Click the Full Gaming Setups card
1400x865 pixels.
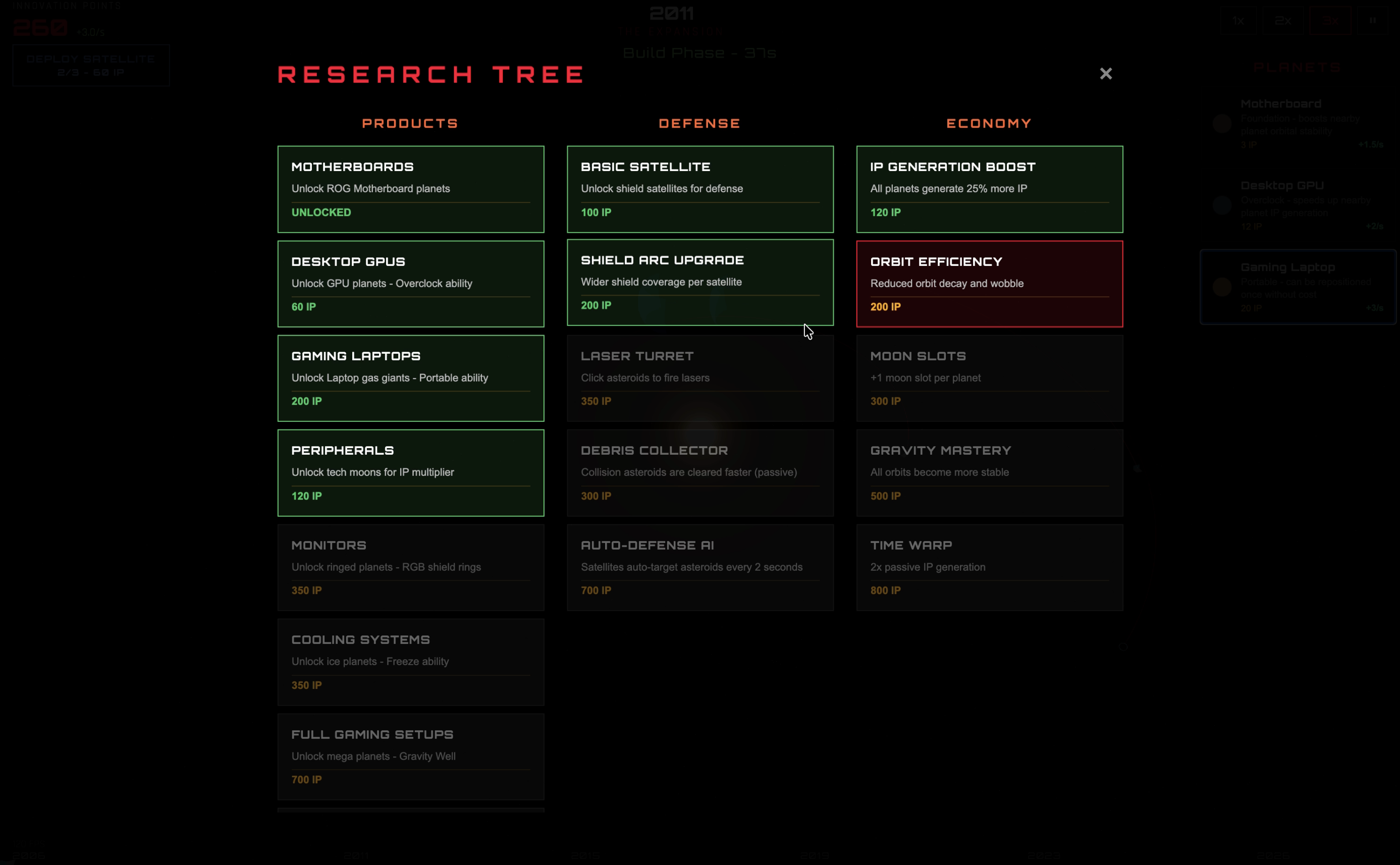pos(411,756)
